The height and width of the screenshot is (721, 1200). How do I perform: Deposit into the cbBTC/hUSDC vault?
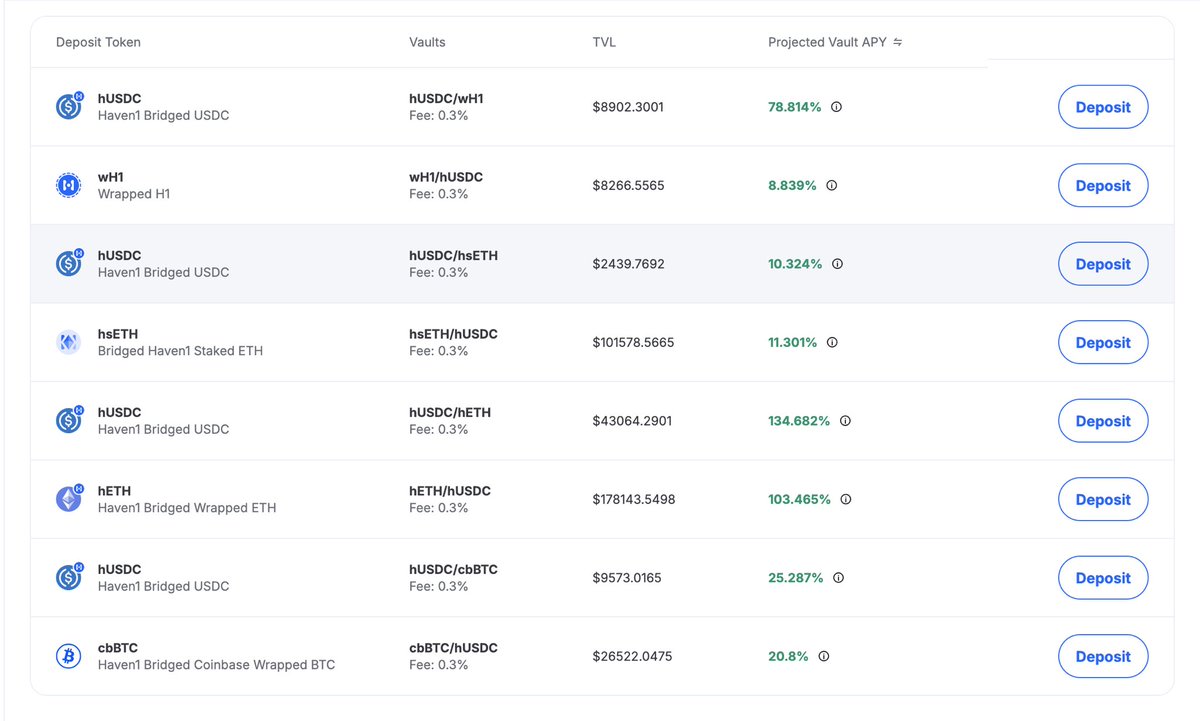tap(1103, 656)
